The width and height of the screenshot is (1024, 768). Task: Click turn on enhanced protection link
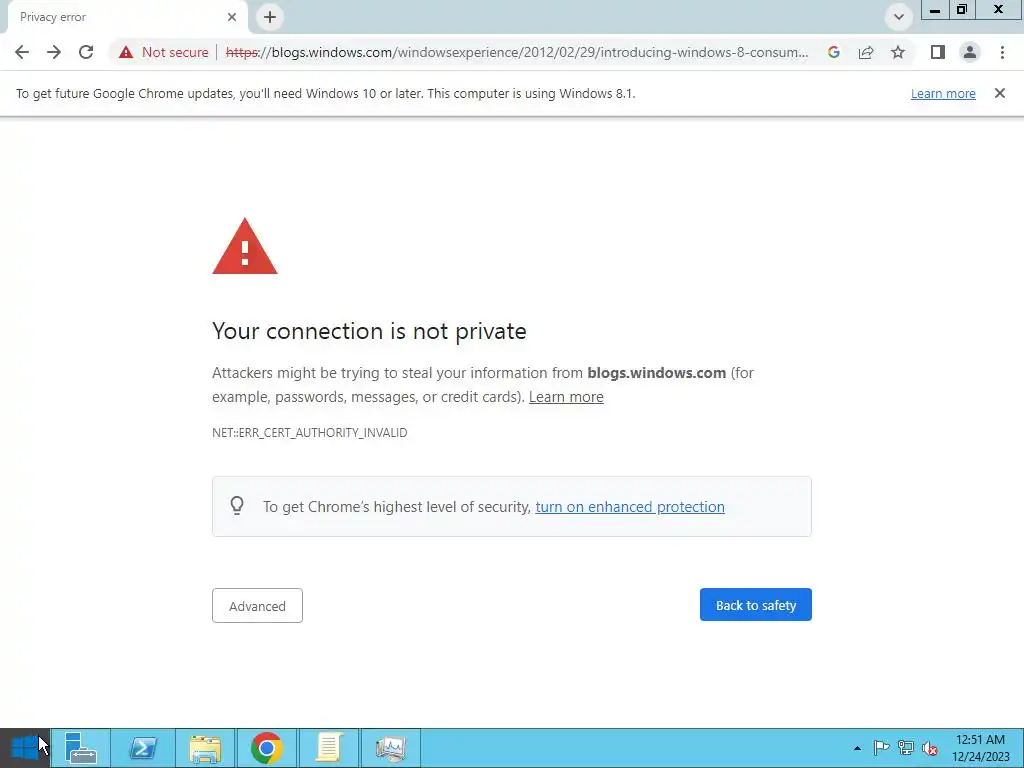coord(630,507)
